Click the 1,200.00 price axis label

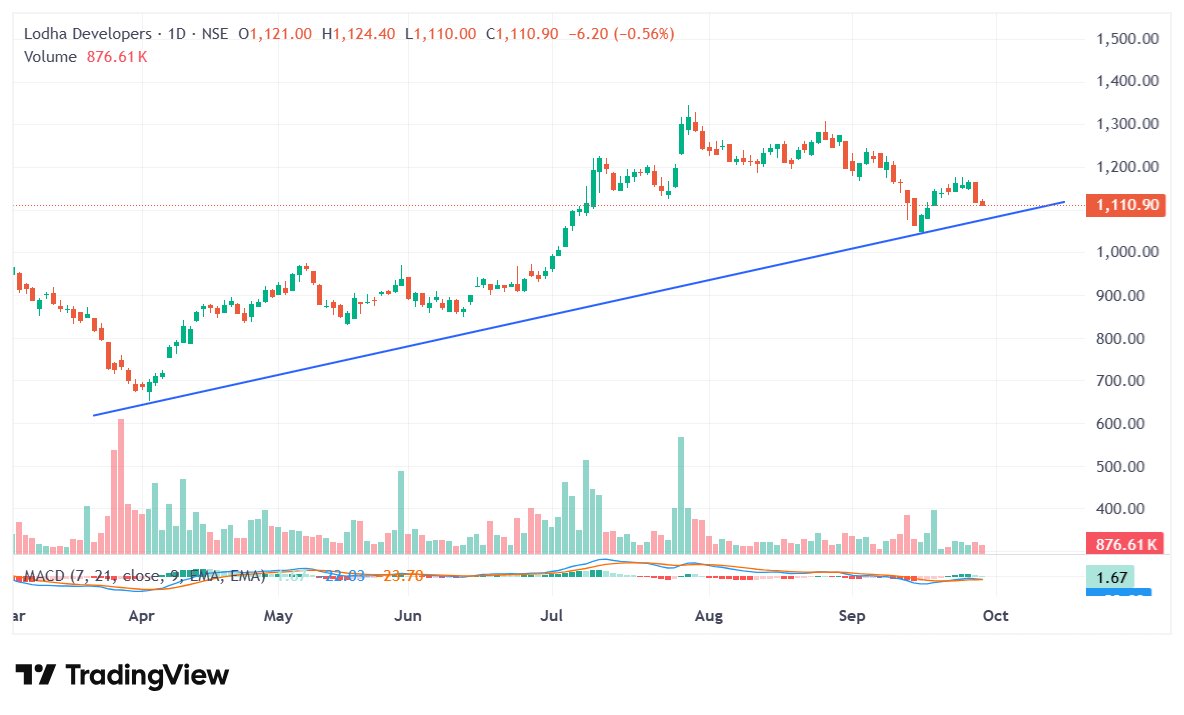[x=1127, y=167]
